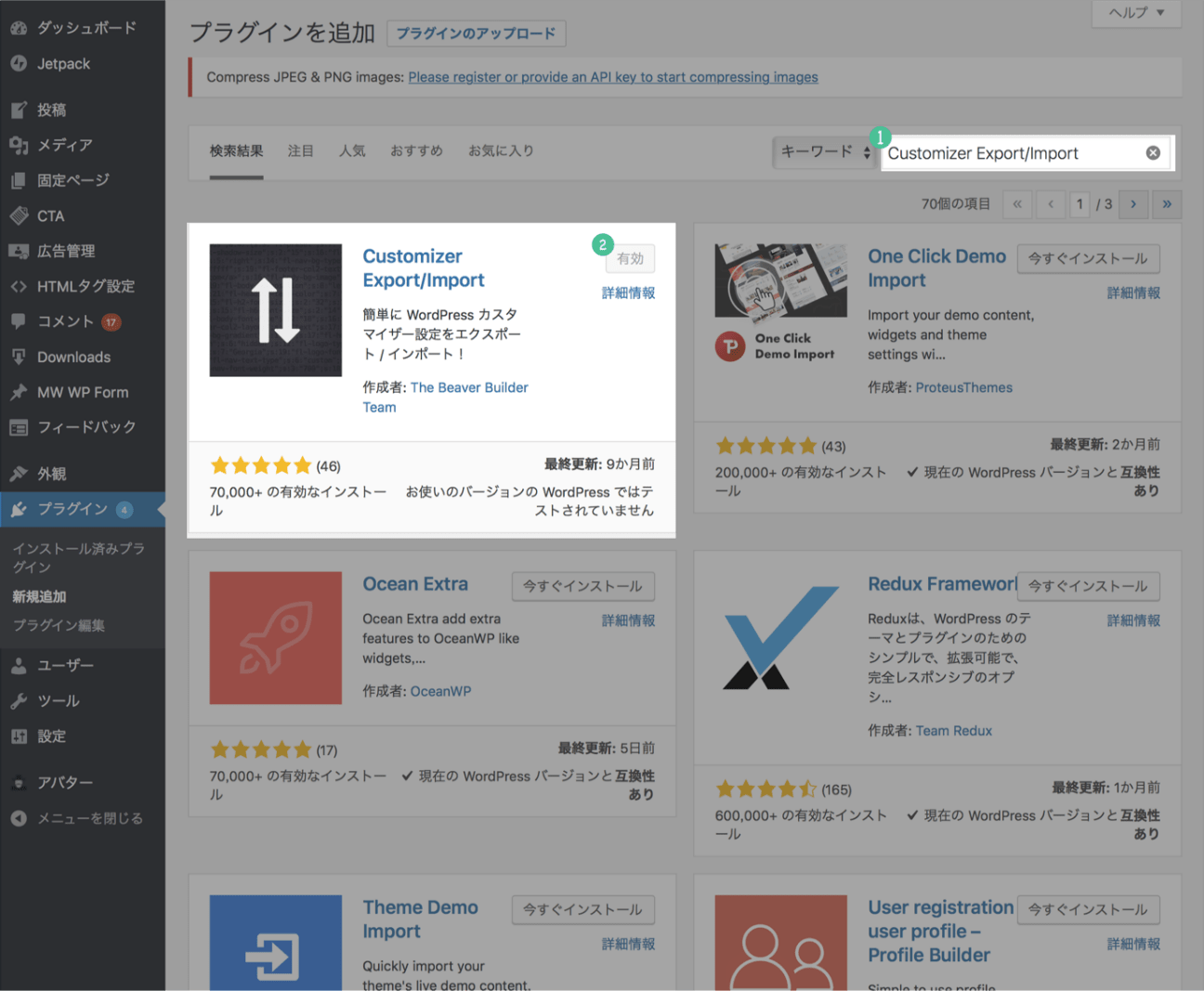The height and width of the screenshot is (991, 1204).
Task: Click the 広告管理 icon in sidebar
Action: point(19,251)
